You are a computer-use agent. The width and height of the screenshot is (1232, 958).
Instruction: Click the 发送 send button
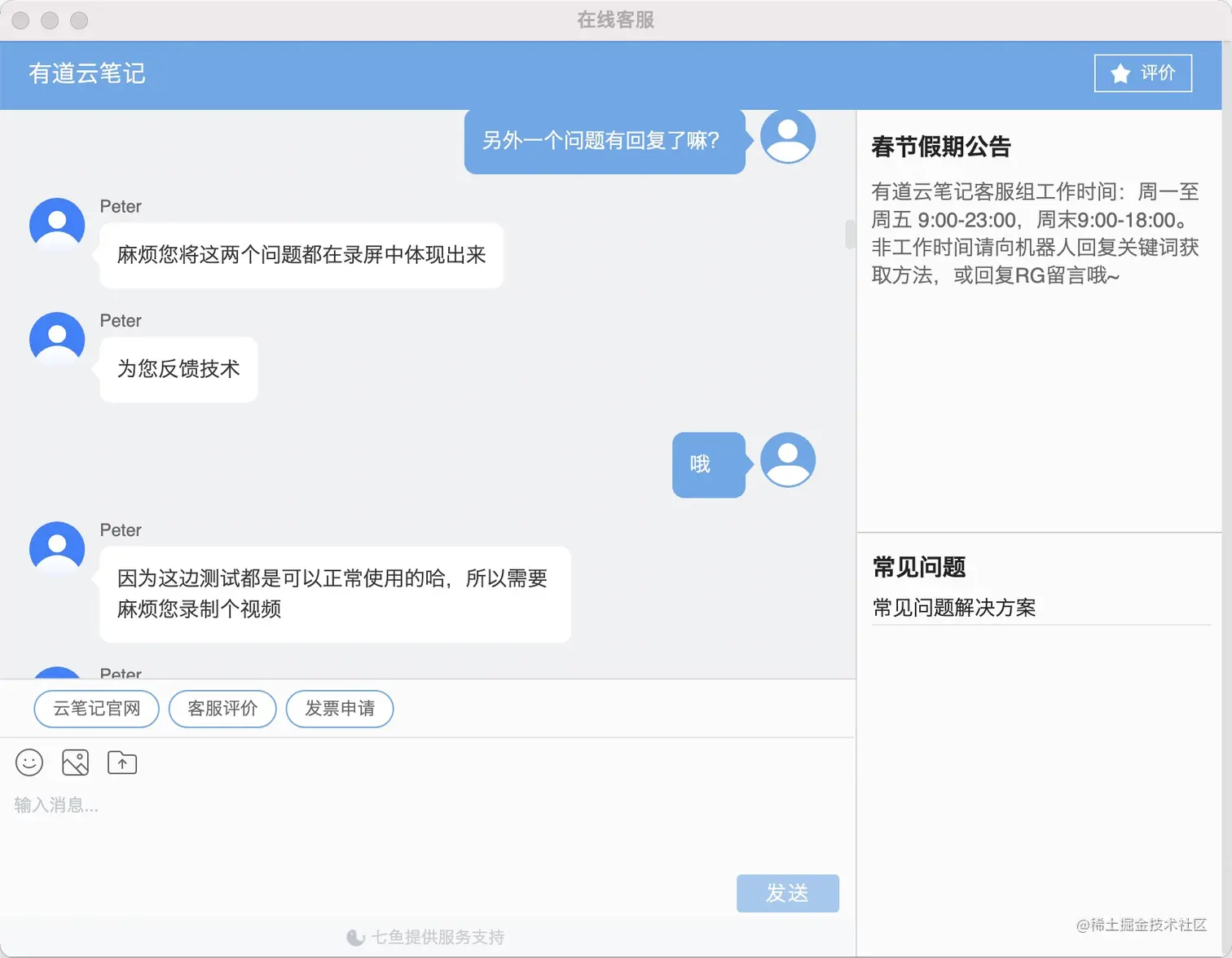click(788, 894)
